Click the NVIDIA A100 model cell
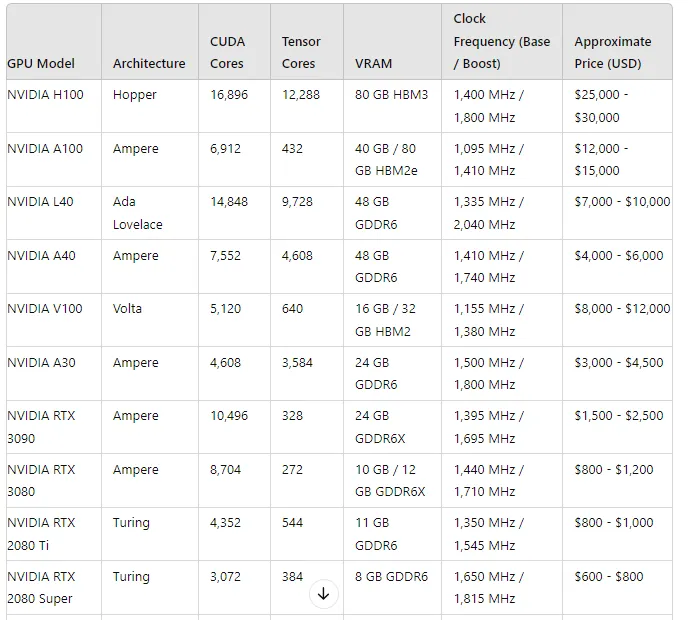692x620 pixels. click(x=45, y=149)
